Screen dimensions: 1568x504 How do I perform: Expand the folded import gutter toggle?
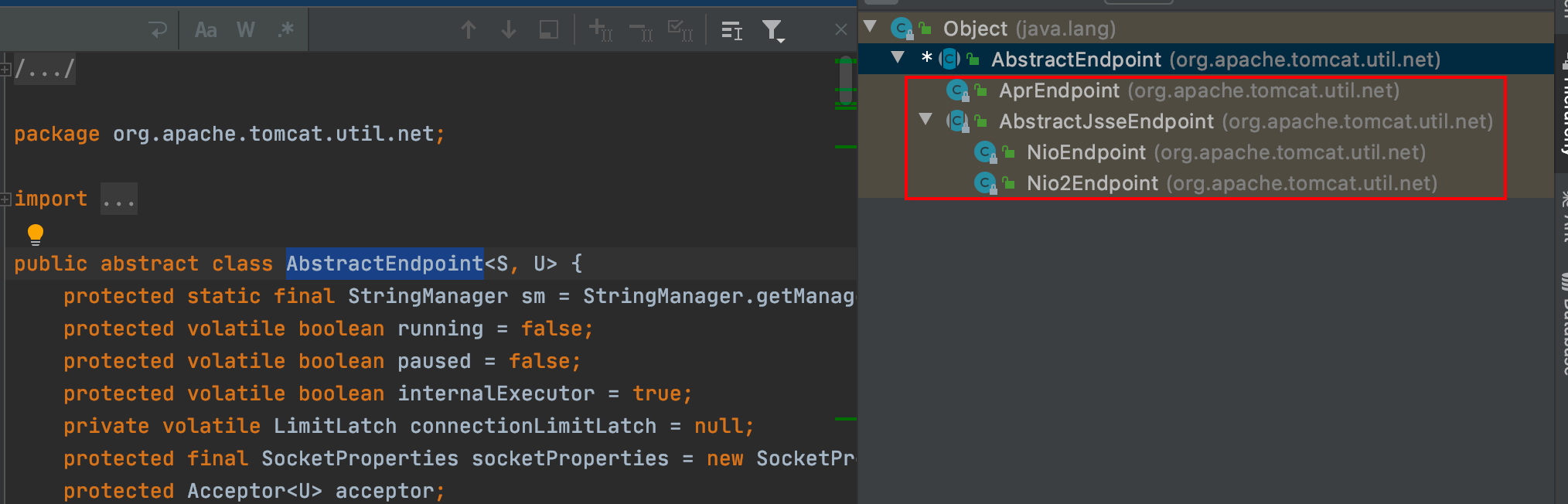5,199
